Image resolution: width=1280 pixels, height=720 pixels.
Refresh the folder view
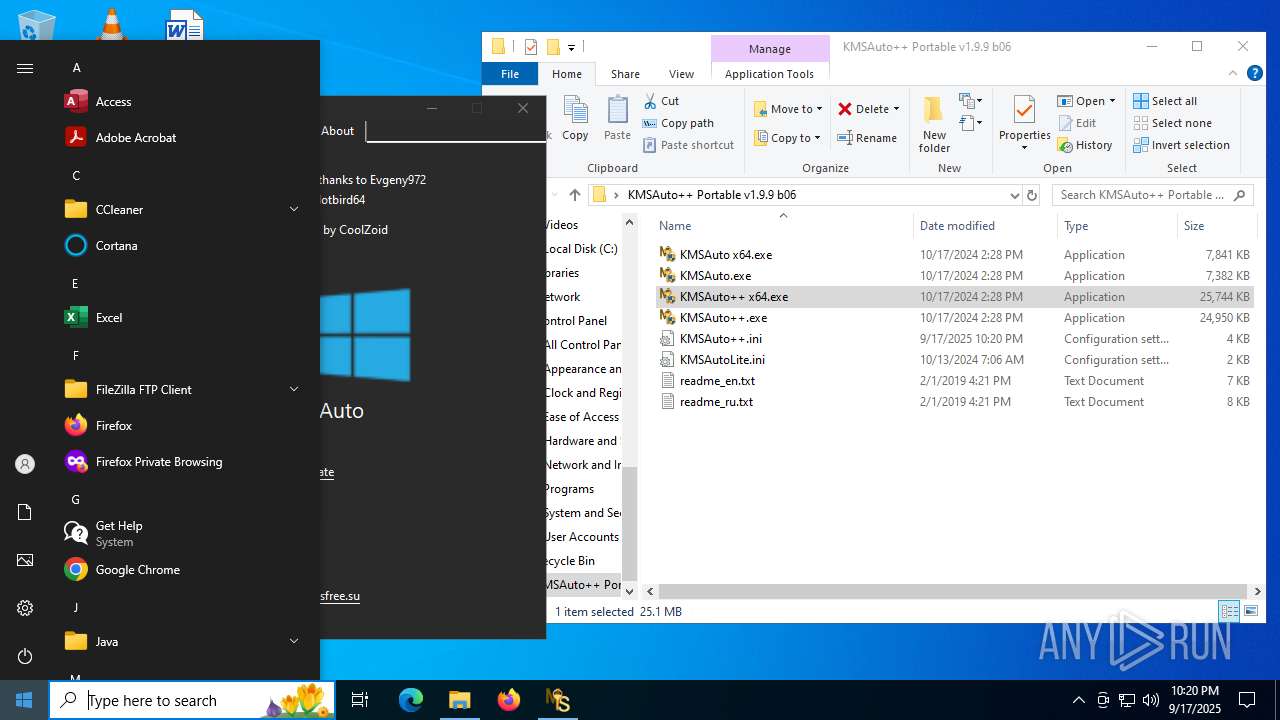coord(1033,195)
